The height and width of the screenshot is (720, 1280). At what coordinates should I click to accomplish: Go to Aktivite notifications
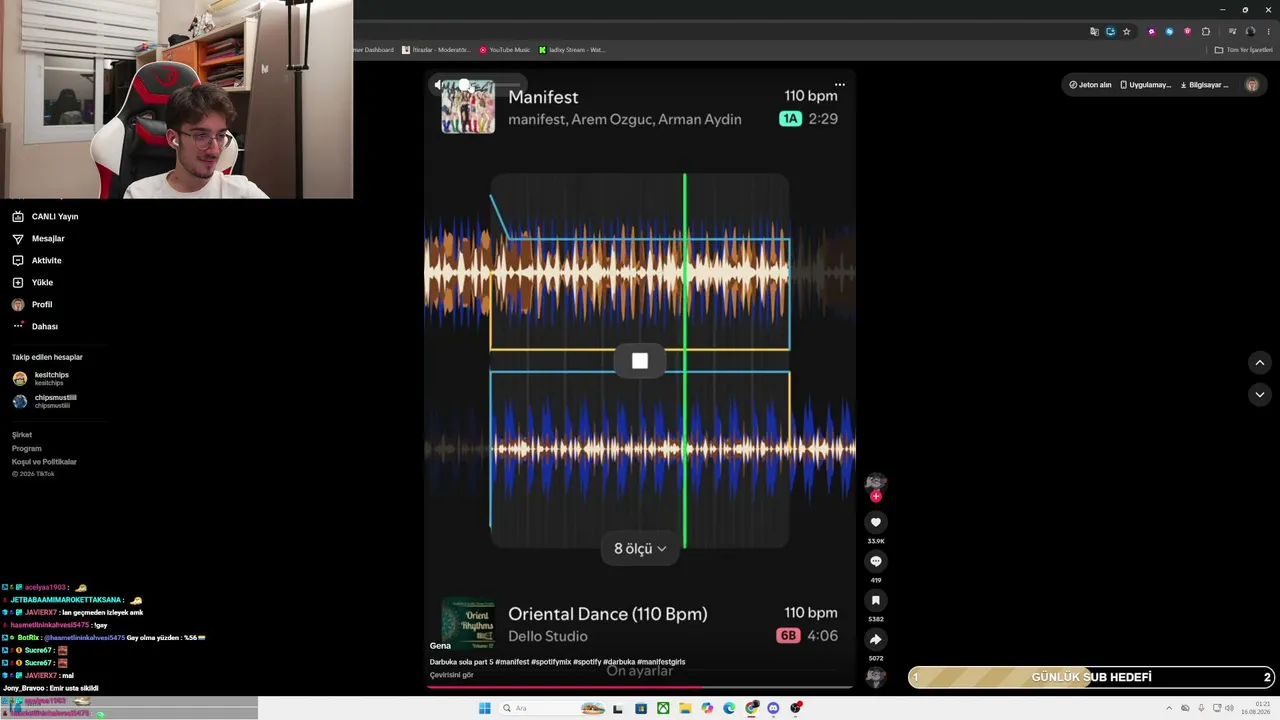(x=37, y=260)
